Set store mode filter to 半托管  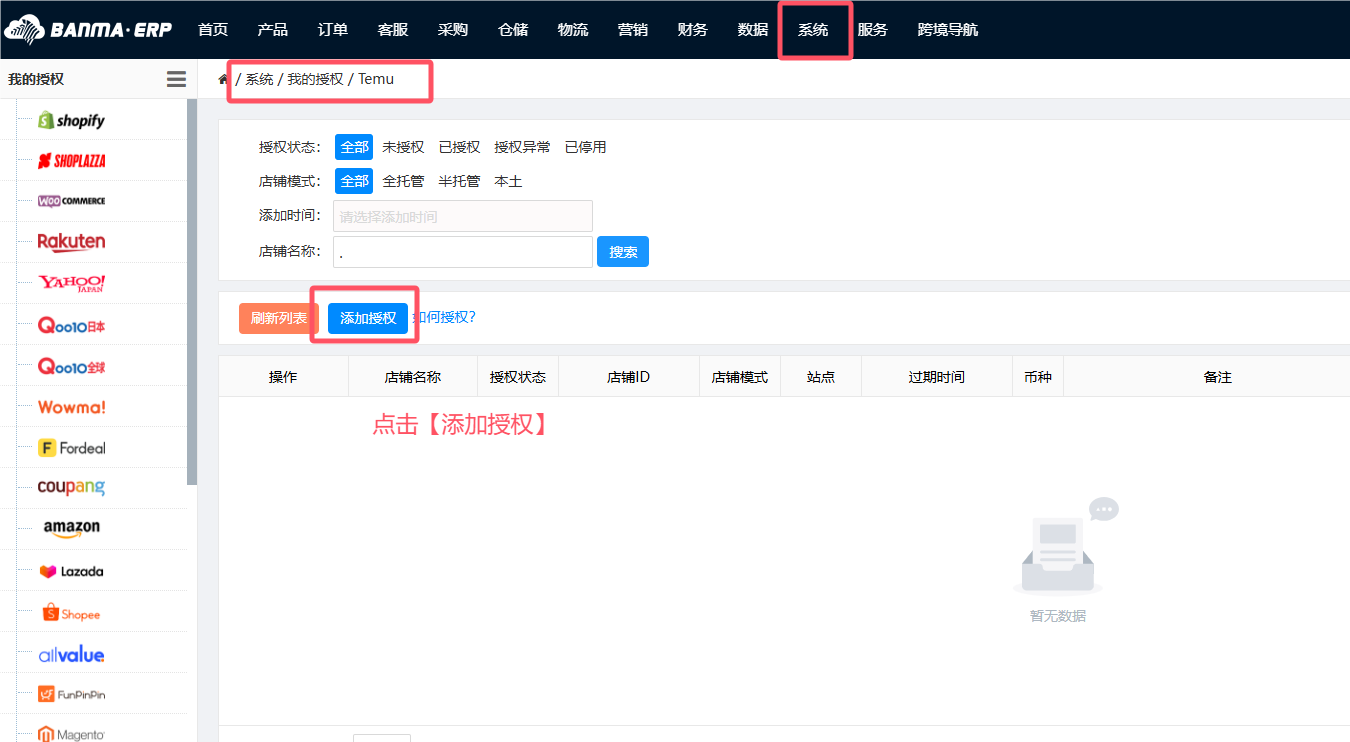pos(459,181)
